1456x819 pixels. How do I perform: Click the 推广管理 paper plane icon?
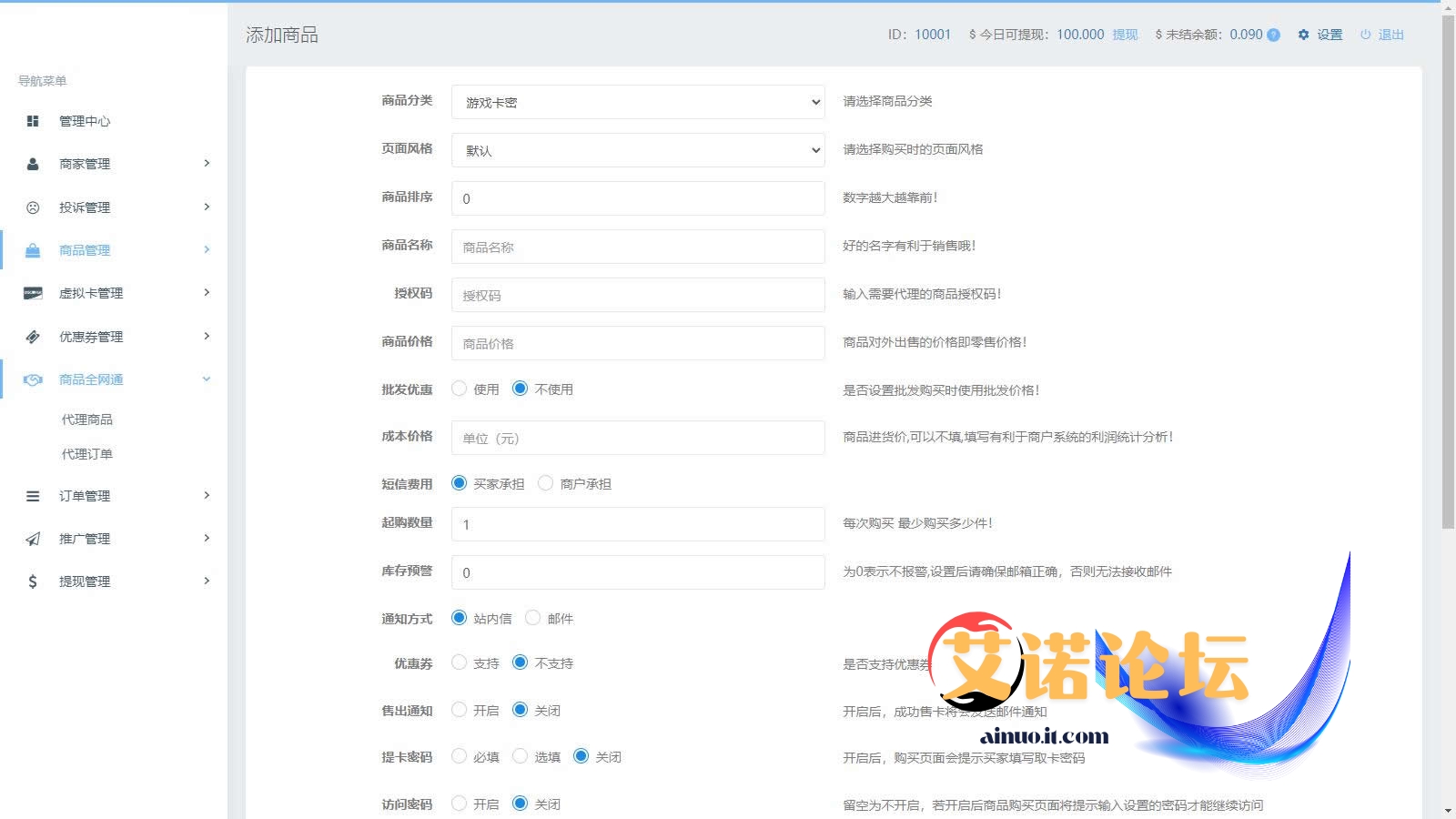pos(33,539)
